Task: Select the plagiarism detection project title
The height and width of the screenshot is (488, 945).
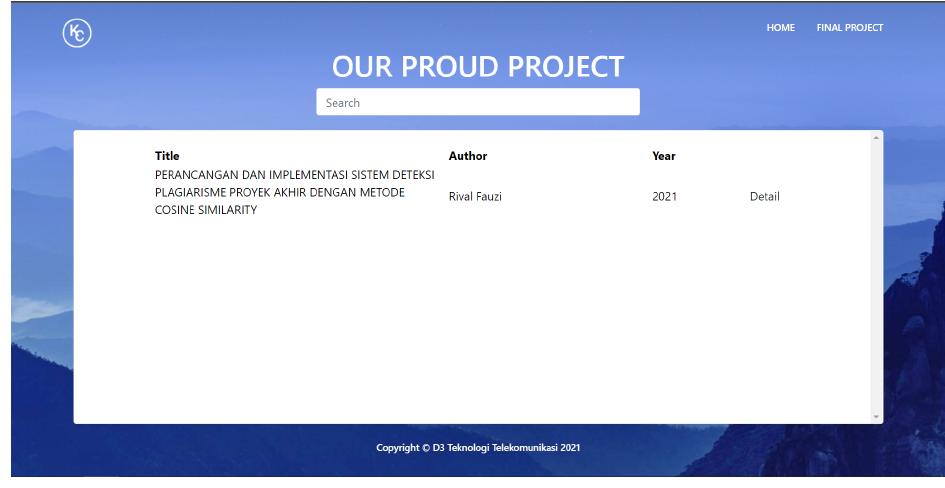Action: tap(295, 192)
